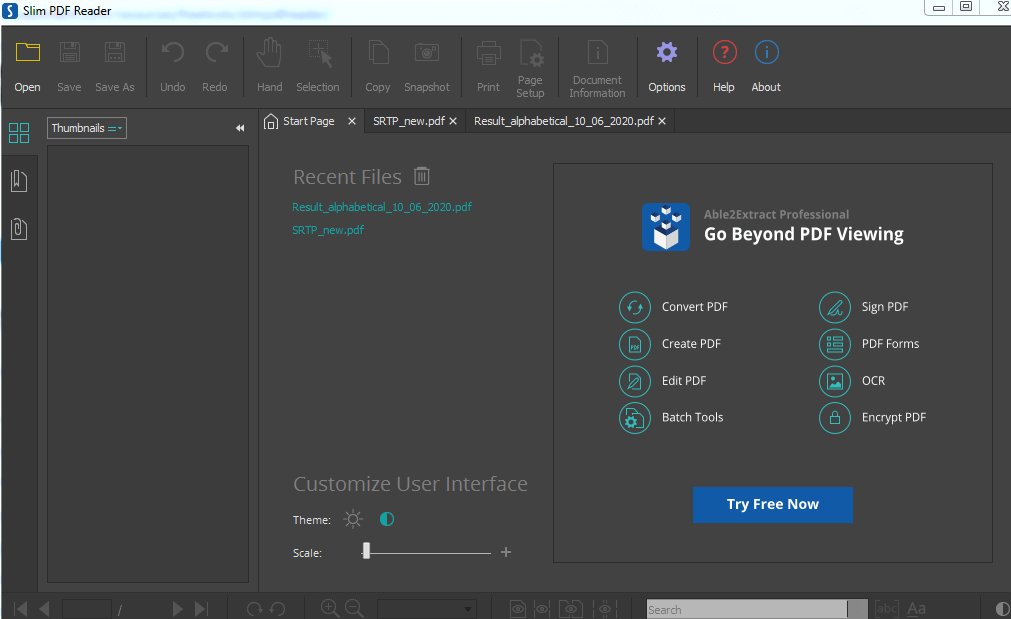
Task: Go to the next page
Action: click(x=177, y=609)
